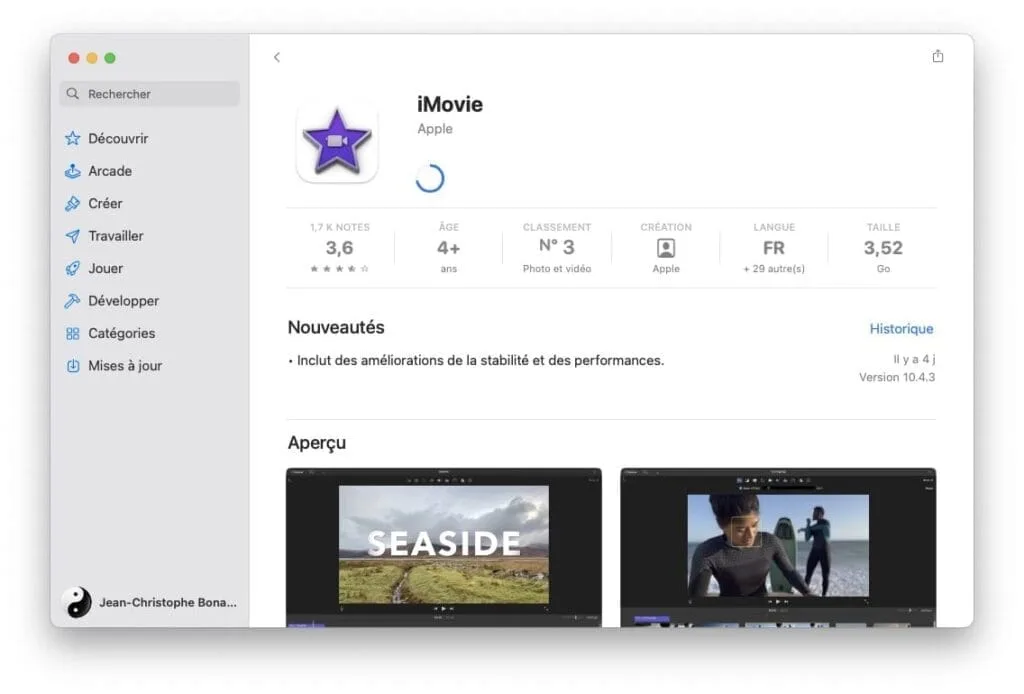Viewport: 1024px width, 694px height.
Task: Click the Créer paintbrush icon
Action: (x=72, y=204)
